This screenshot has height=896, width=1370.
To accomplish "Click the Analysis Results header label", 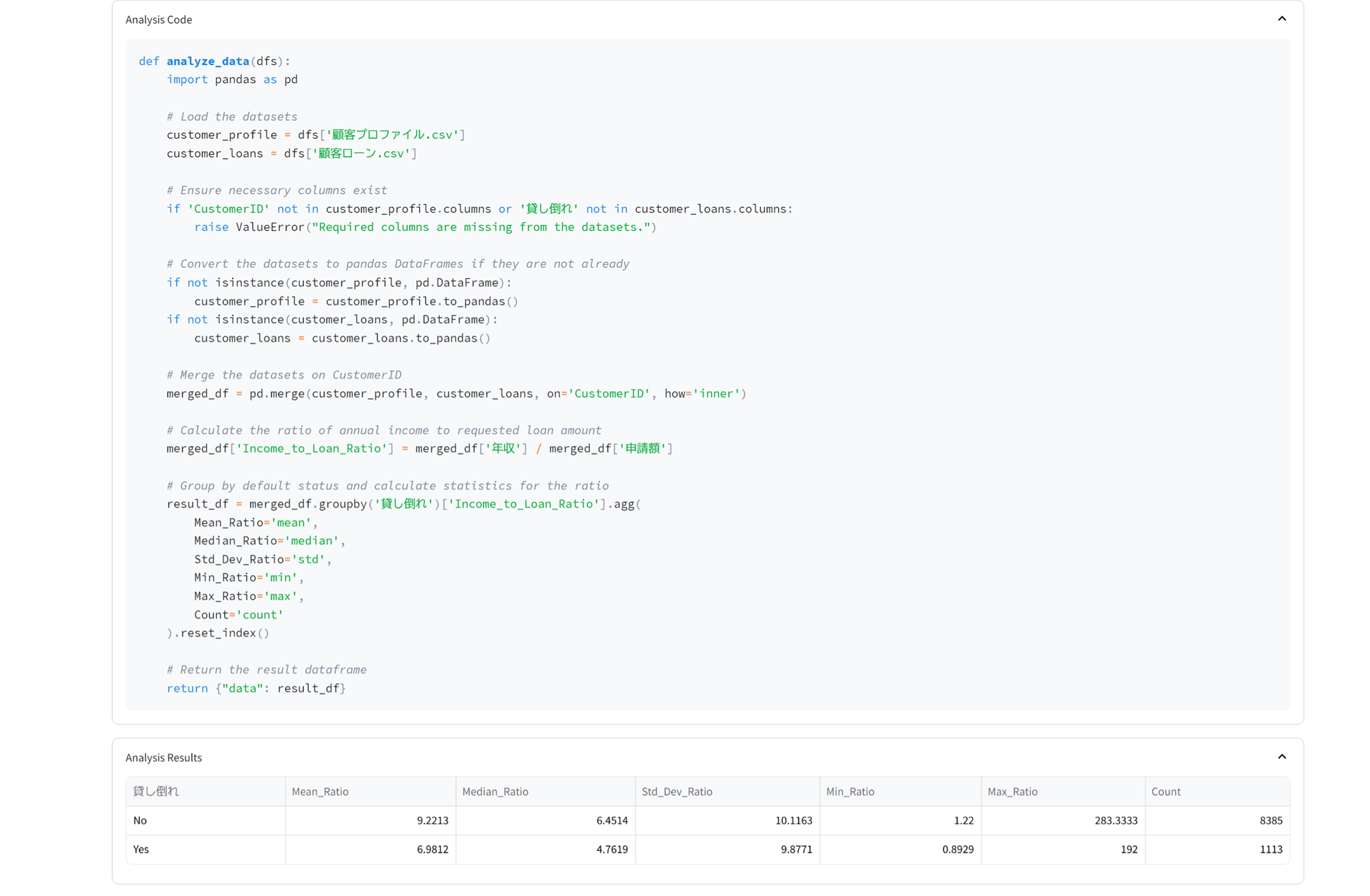I will pyautogui.click(x=164, y=758).
